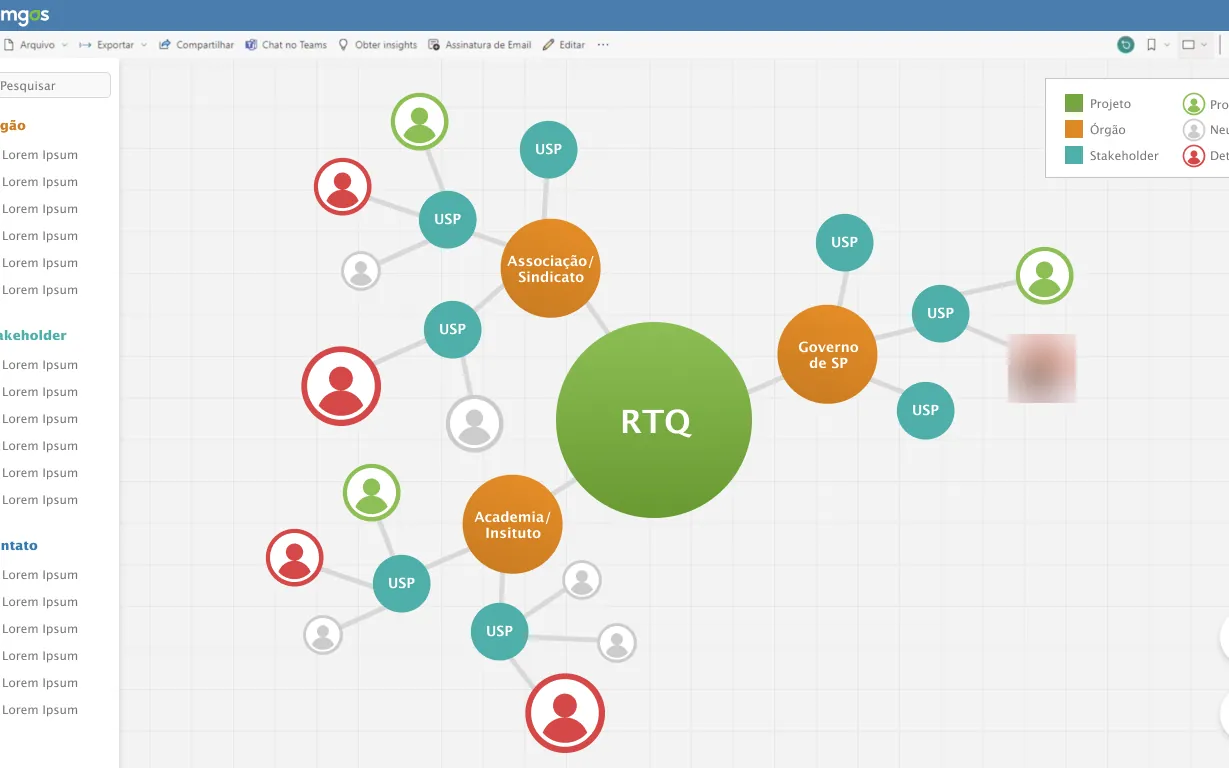The height and width of the screenshot is (768, 1229).
Task: Click the USP node directly above Governo de SP
Action: (x=844, y=241)
